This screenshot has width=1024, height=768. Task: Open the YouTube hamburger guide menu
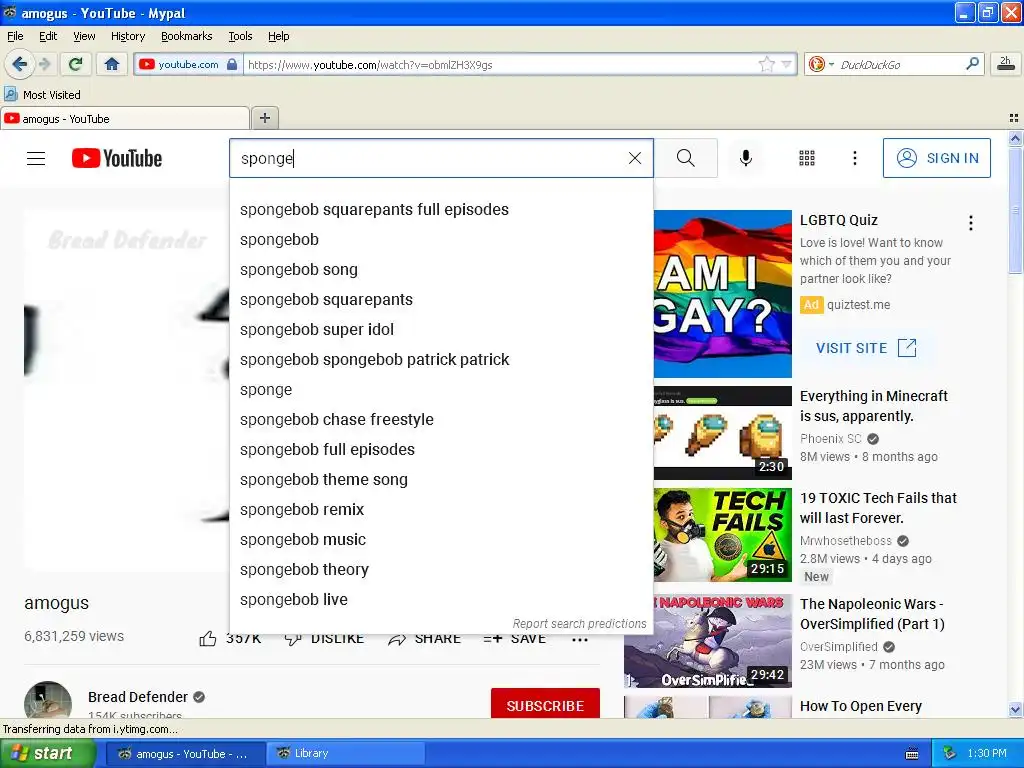36,158
